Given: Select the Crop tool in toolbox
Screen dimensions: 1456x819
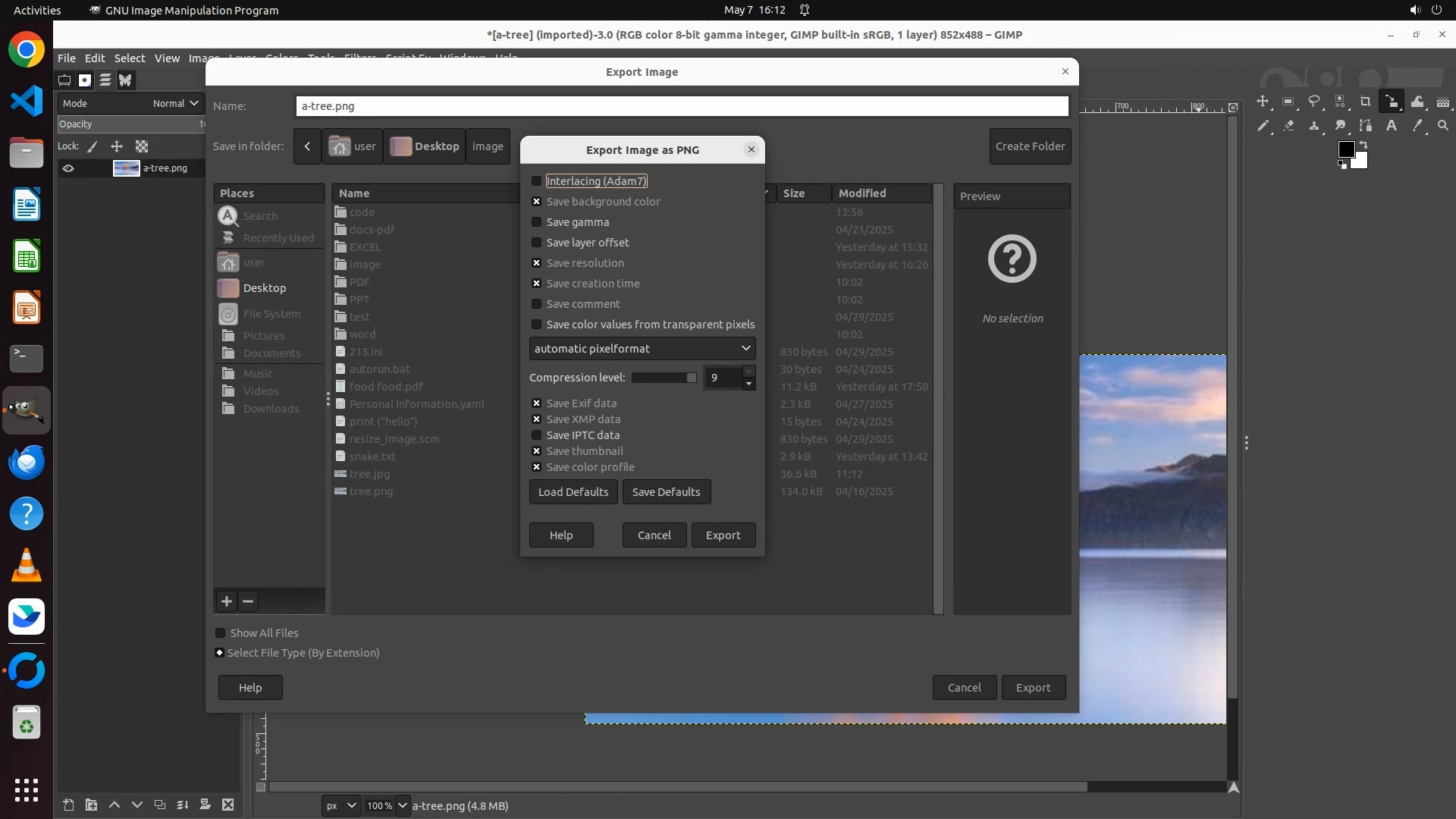Looking at the screenshot, I should [x=1366, y=102].
